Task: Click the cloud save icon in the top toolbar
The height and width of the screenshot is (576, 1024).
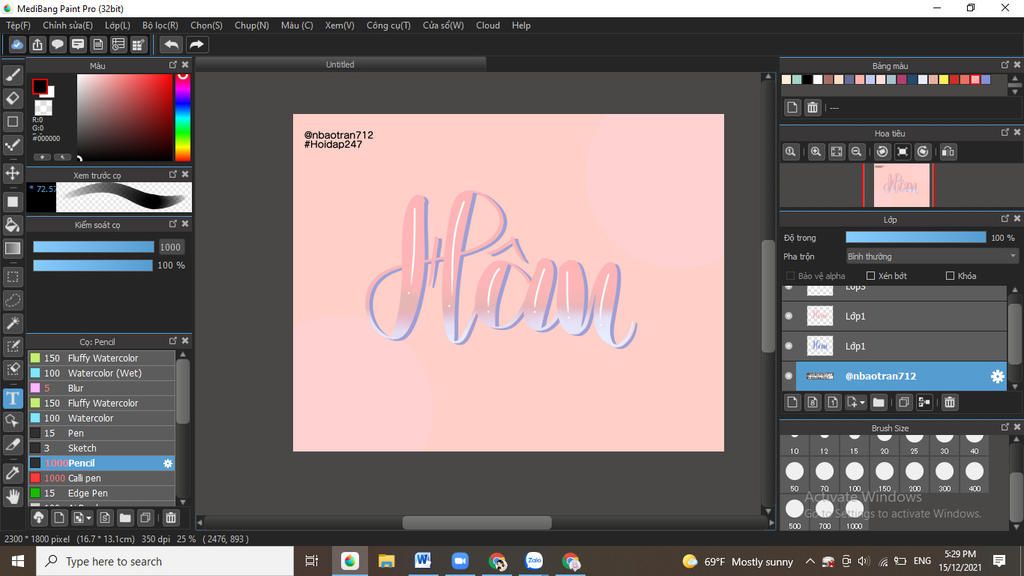Action: pyautogui.click(x=17, y=44)
